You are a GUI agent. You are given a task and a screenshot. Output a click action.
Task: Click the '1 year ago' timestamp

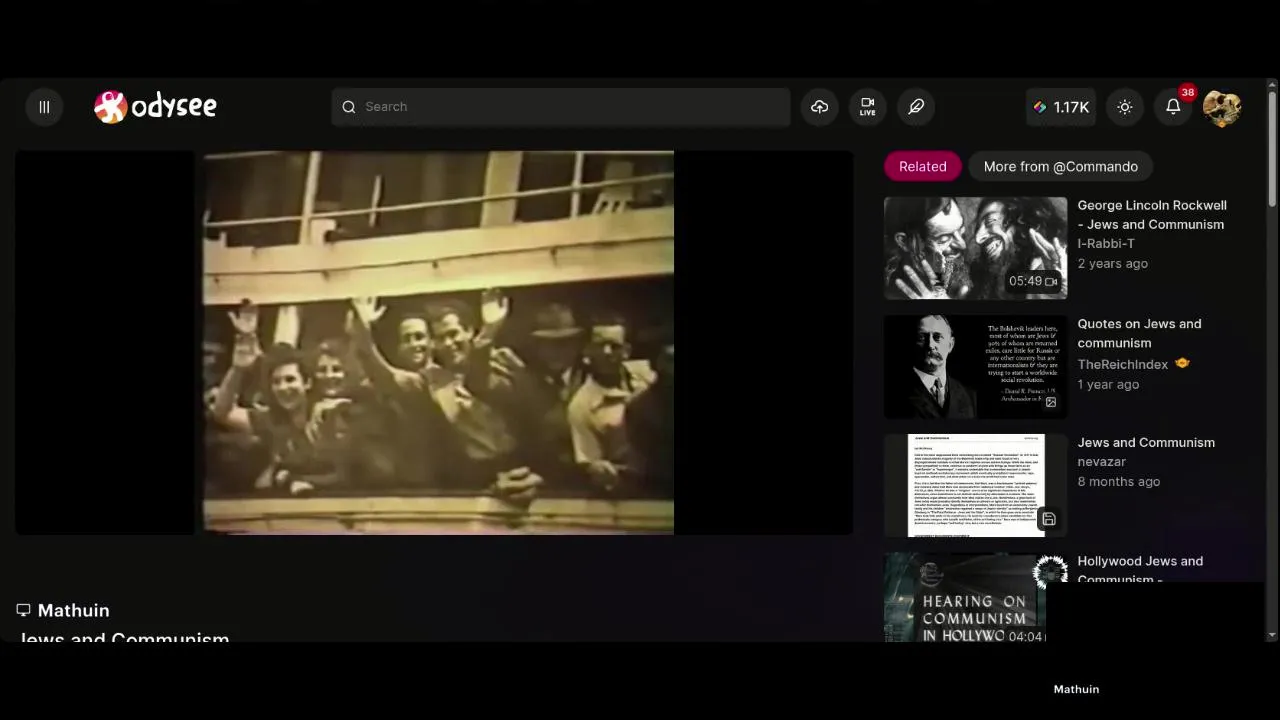(1108, 385)
